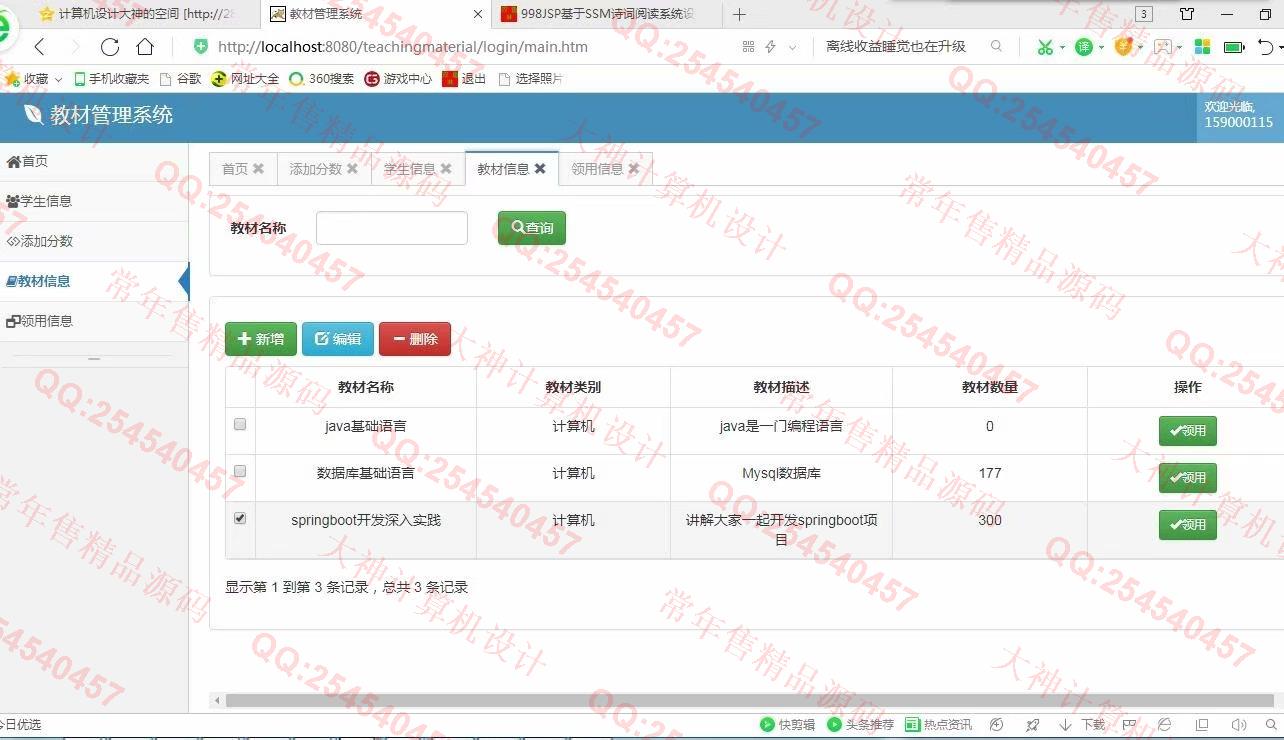Image resolution: width=1284 pixels, height=740 pixels.
Task: Open 头条推荐 in the status bar
Action: (x=860, y=725)
